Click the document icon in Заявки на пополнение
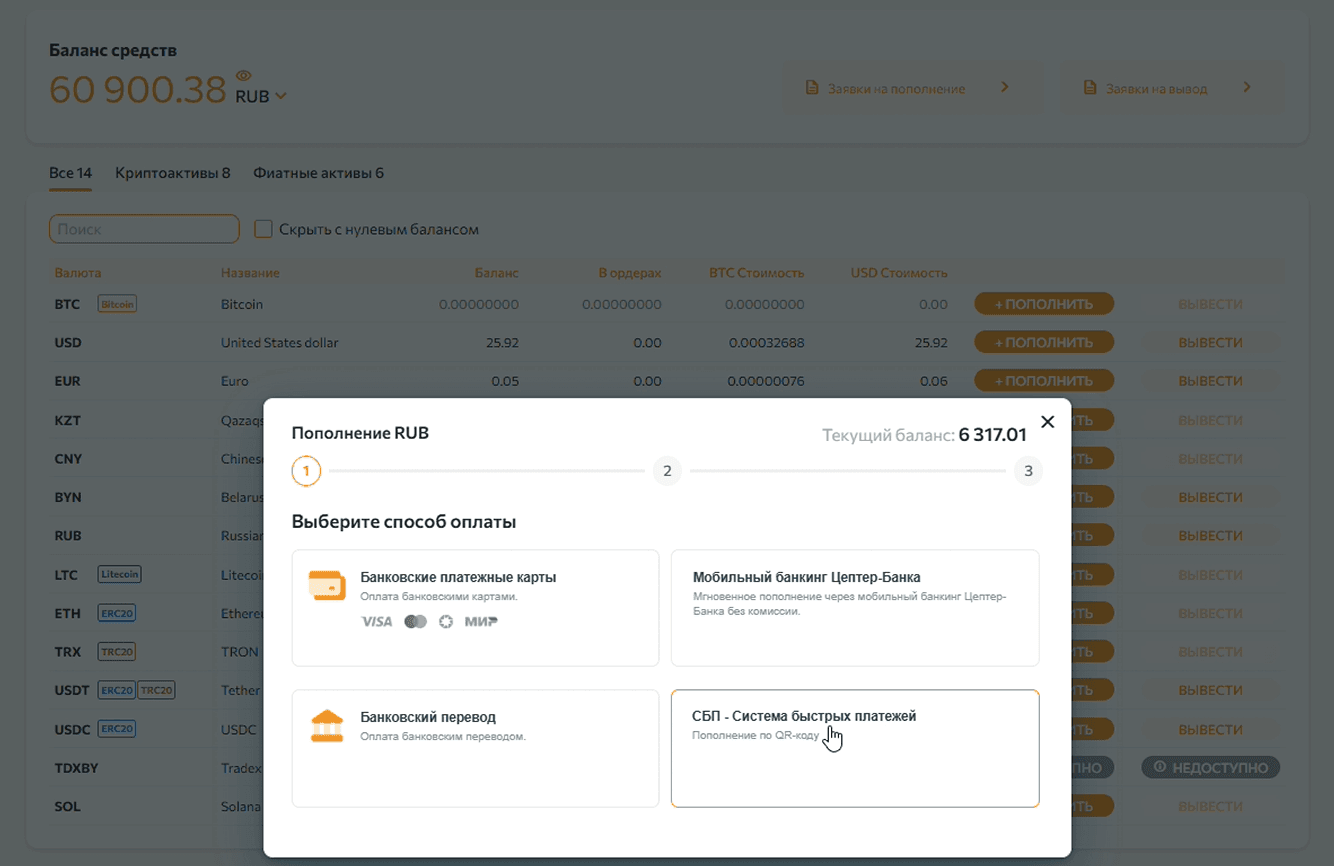1334x866 pixels. 813,88
